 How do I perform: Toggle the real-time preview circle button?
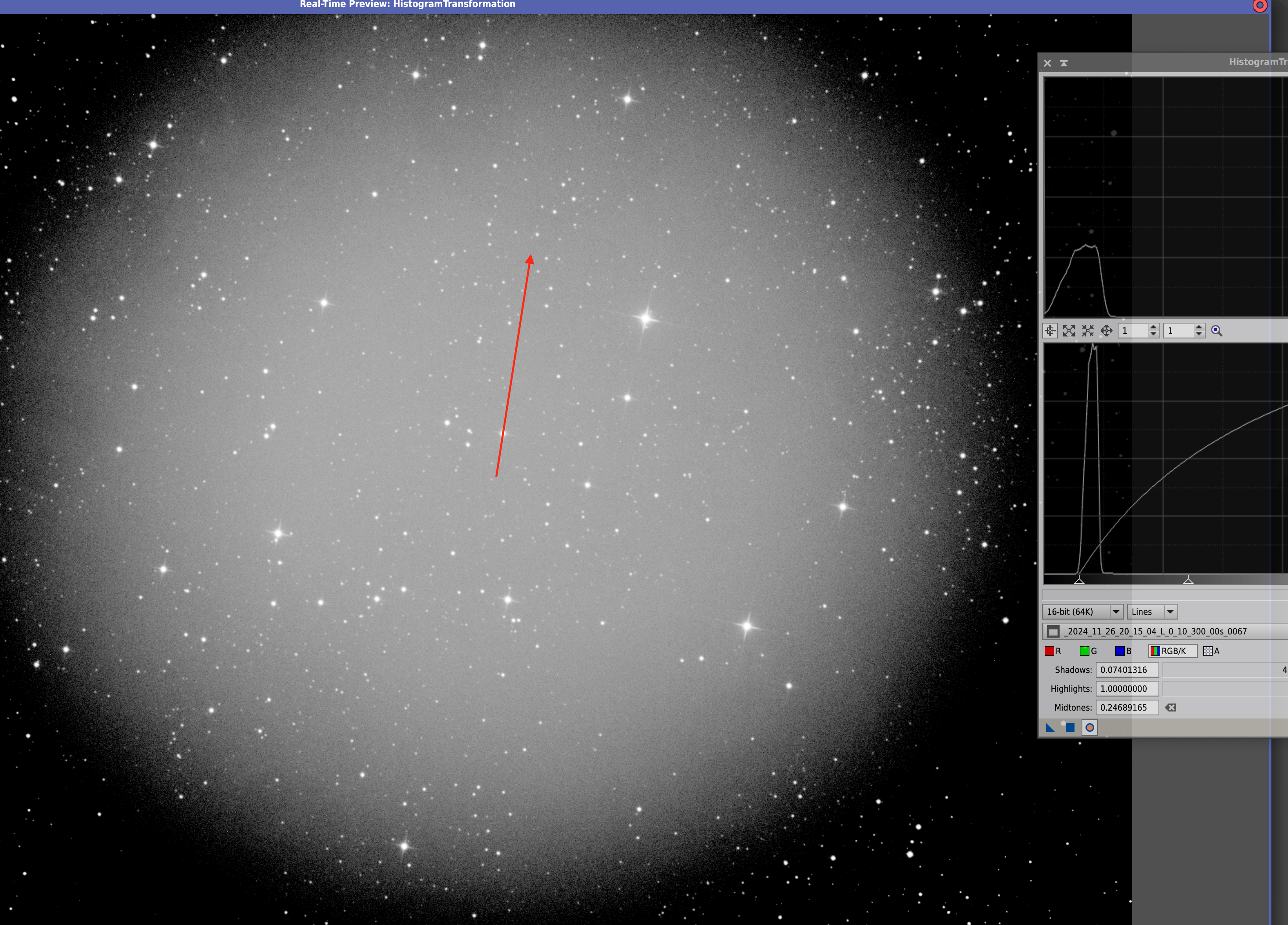coord(1090,728)
